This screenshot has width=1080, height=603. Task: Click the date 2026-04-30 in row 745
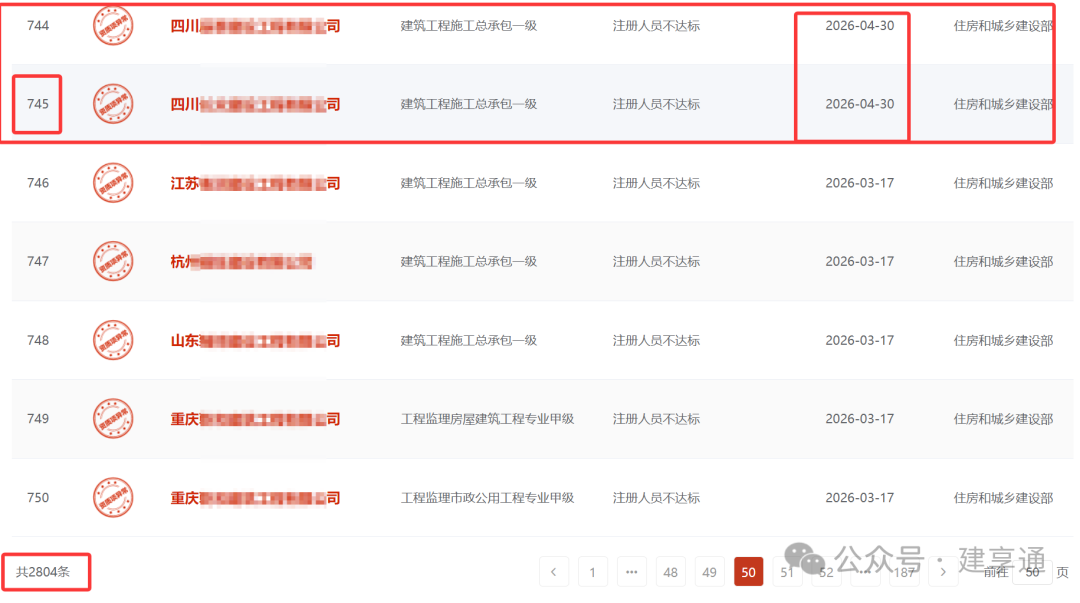[x=860, y=104]
